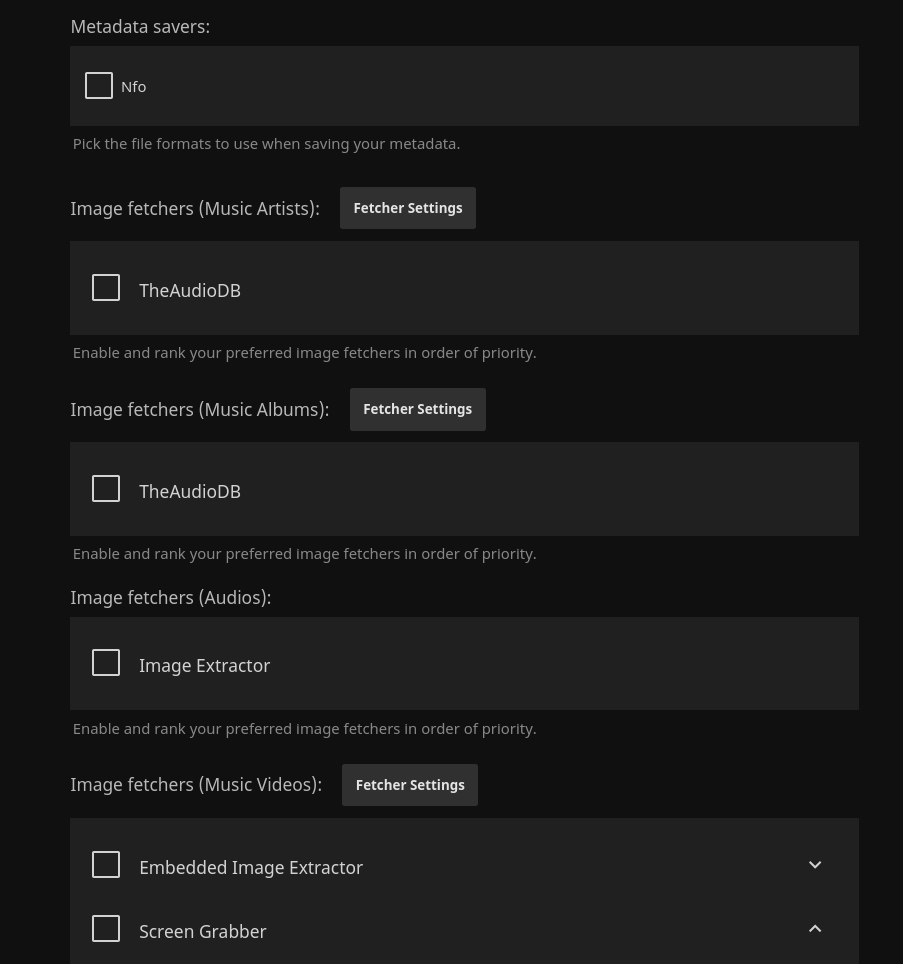The width and height of the screenshot is (903, 964).
Task: Click the Embedded Image Extractor label
Action: tap(250, 867)
